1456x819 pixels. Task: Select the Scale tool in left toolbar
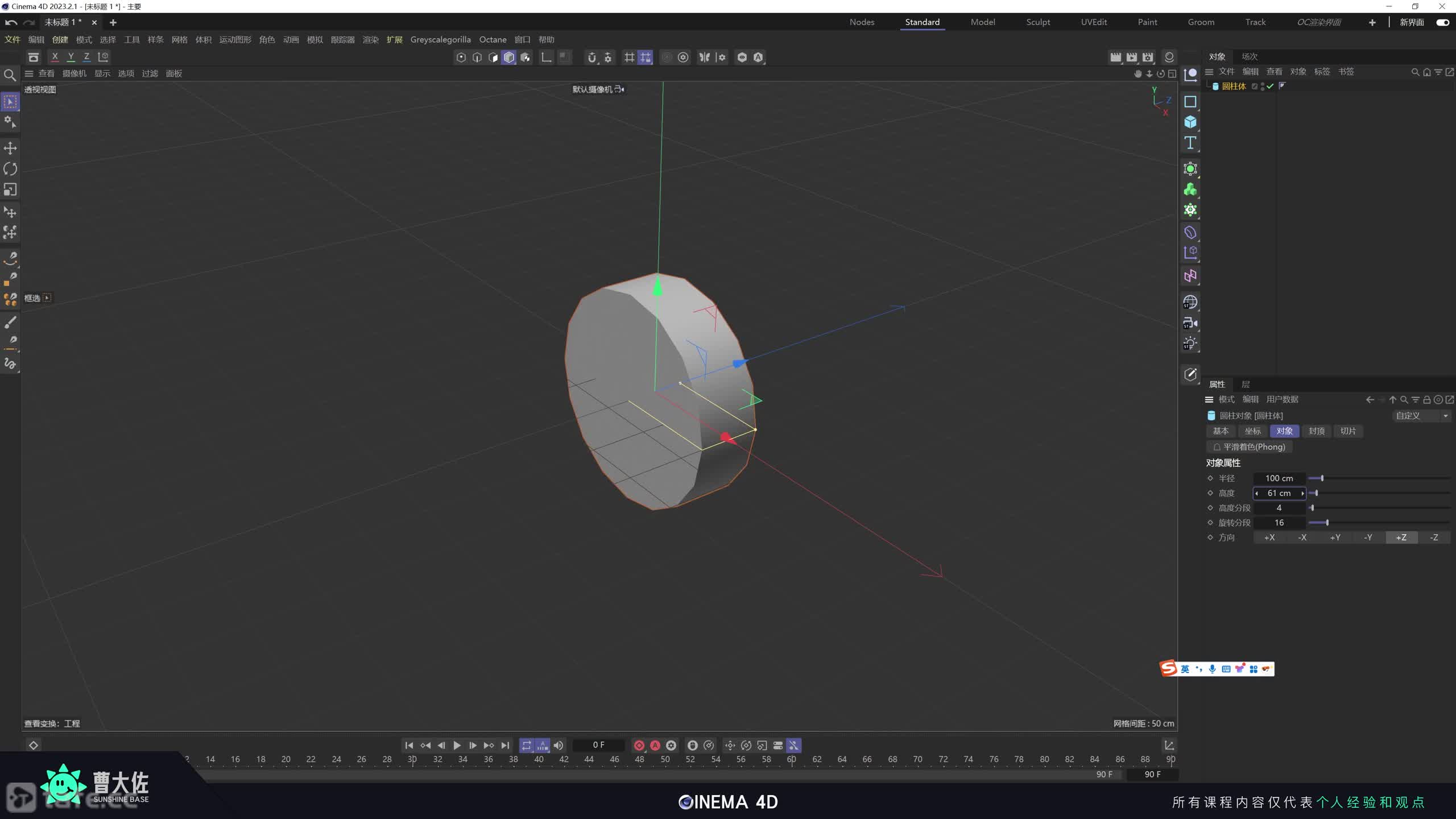coord(10,189)
